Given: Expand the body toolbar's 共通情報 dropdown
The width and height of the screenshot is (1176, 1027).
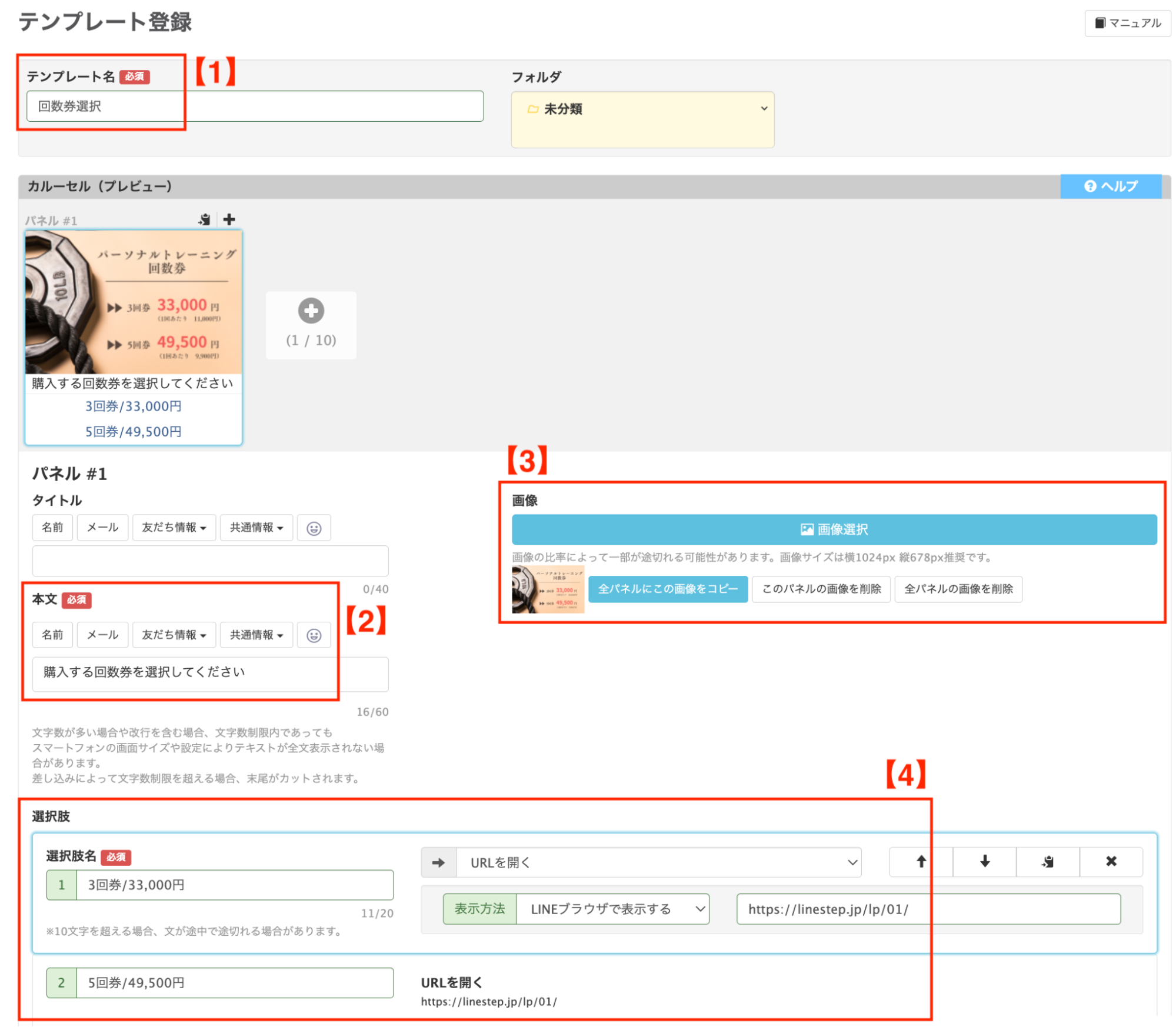Looking at the screenshot, I should tap(256, 635).
